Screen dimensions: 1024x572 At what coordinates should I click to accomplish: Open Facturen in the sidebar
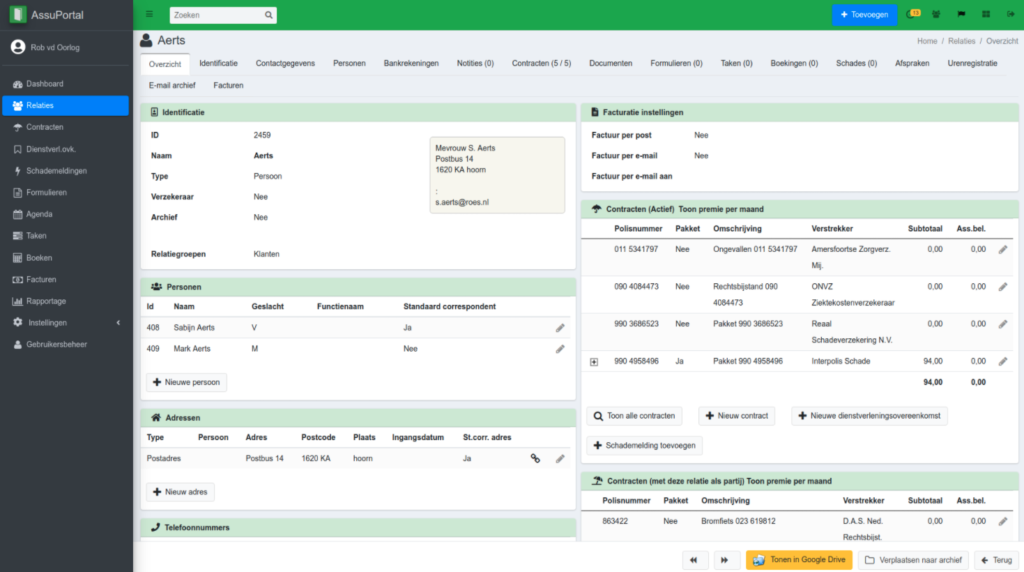pyautogui.click(x=65, y=279)
